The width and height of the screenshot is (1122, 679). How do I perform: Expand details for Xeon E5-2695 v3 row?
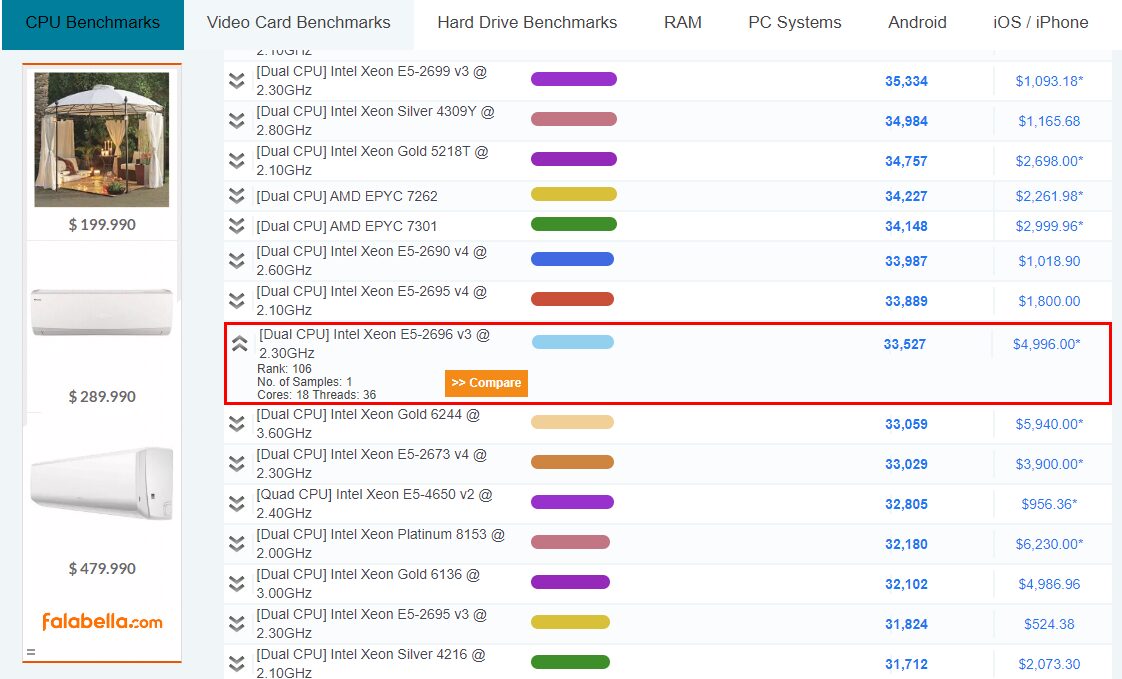coord(237,625)
